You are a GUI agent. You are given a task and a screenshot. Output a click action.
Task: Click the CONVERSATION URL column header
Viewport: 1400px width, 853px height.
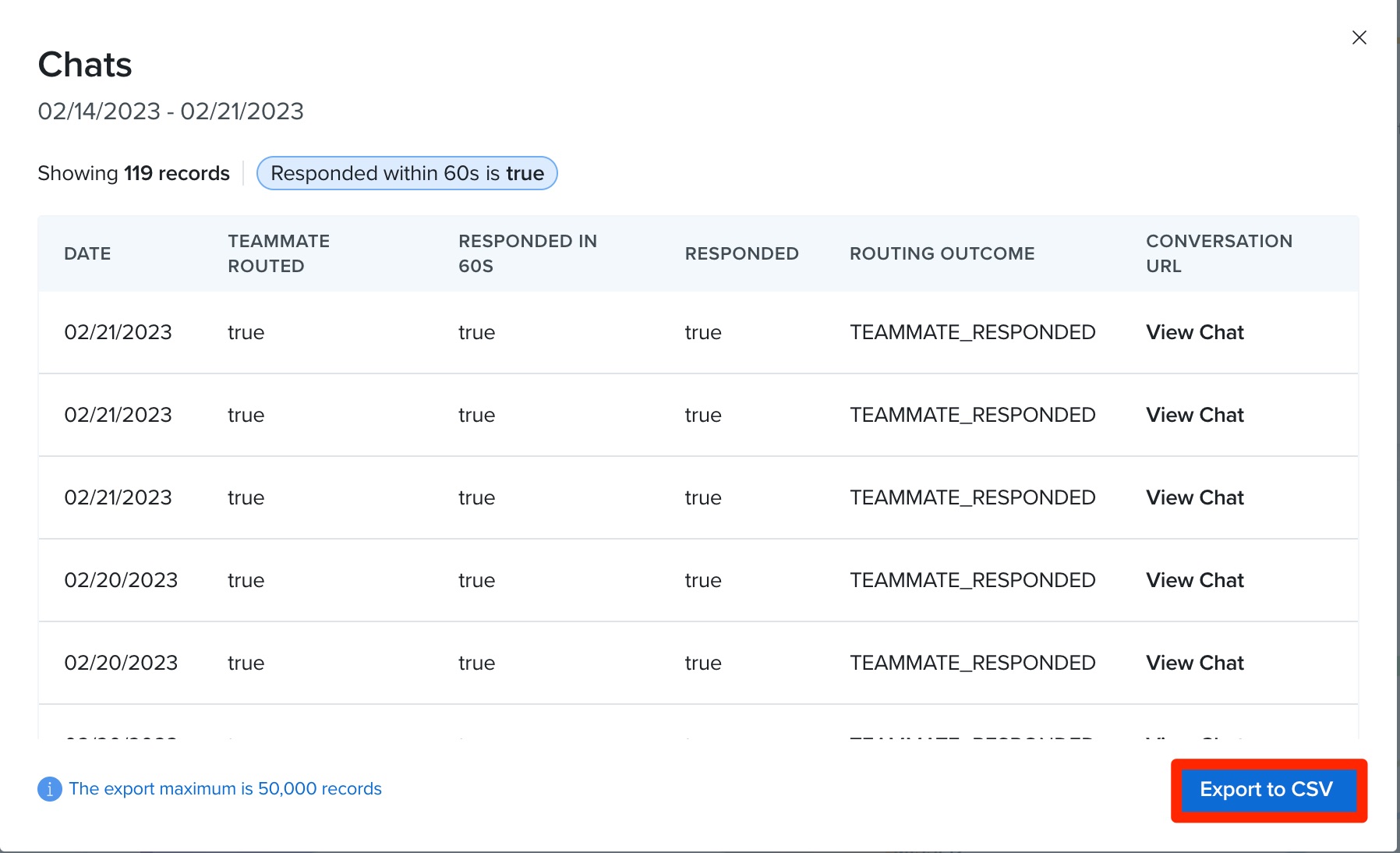pyautogui.click(x=1218, y=253)
